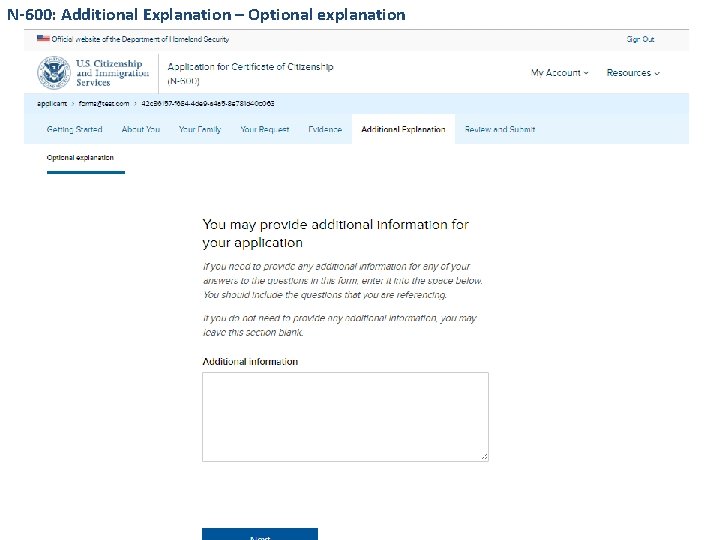
Task: Click the heading 'You may provide additional information'
Action: tap(336, 234)
